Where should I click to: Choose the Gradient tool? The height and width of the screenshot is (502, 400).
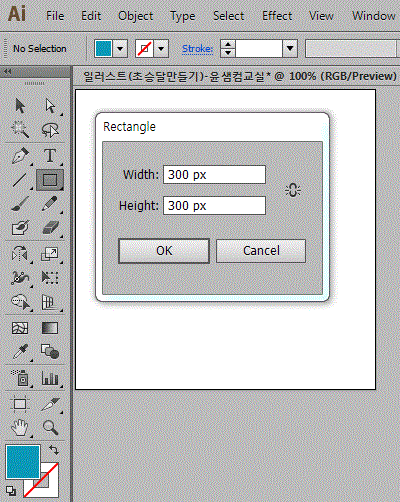click(x=50, y=328)
